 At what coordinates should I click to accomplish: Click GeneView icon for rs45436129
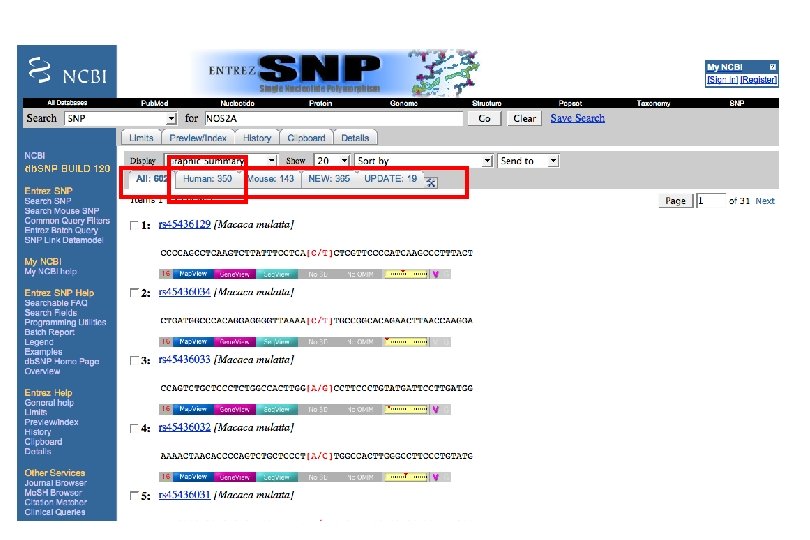point(235,274)
